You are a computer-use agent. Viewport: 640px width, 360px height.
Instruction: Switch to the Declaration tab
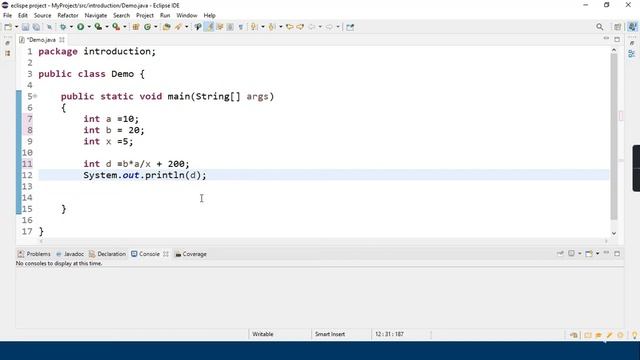click(x=108, y=254)
